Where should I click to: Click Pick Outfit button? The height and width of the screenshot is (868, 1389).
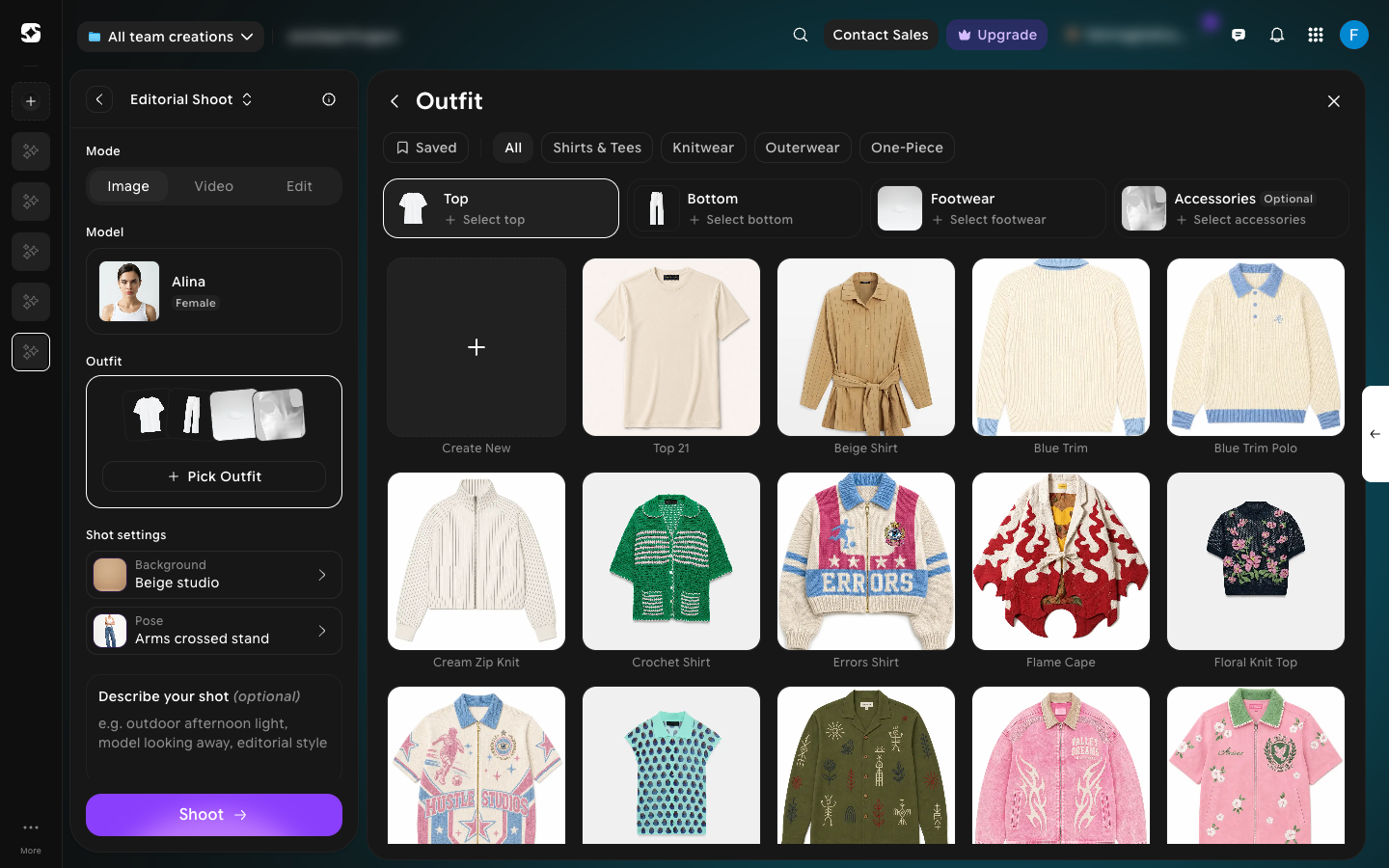pos(214,476)
